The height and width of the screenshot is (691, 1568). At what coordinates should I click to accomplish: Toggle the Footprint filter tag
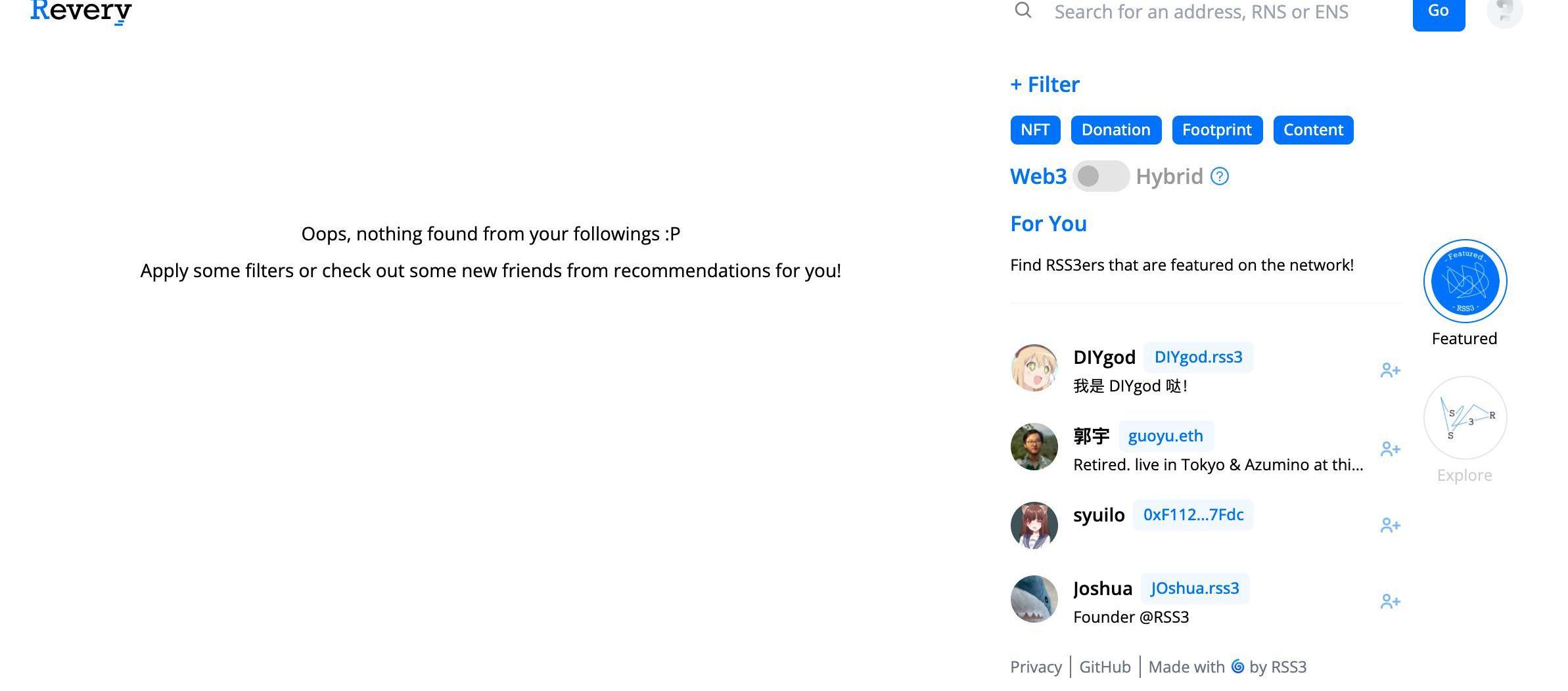(1217, 130)
